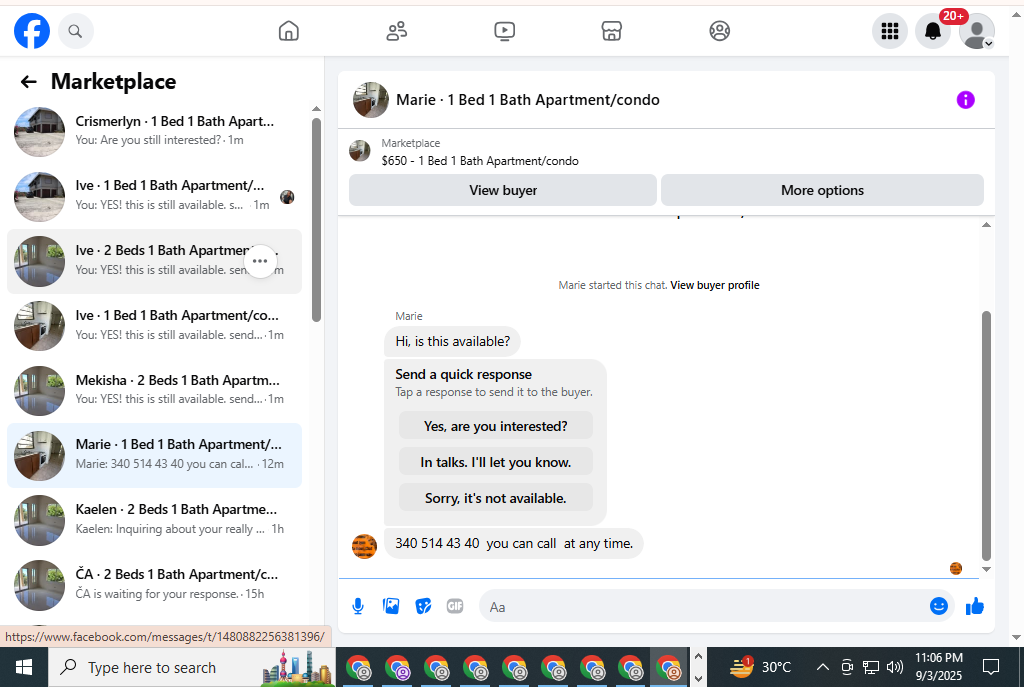Click Marie's avatar beside phone number message

(364, 547)
